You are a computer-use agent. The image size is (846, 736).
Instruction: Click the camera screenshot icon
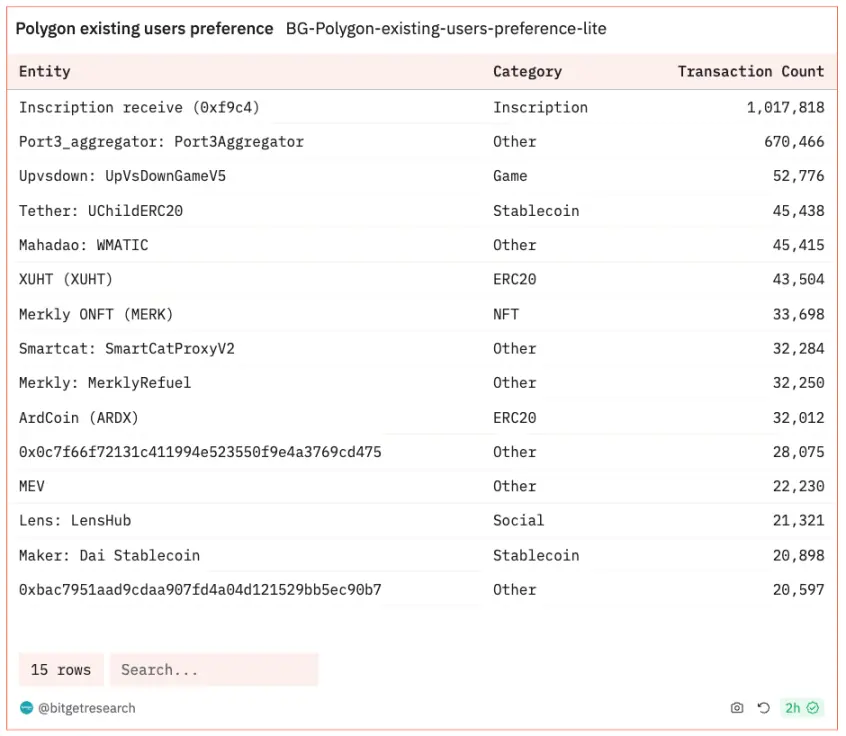coord(737,708)
